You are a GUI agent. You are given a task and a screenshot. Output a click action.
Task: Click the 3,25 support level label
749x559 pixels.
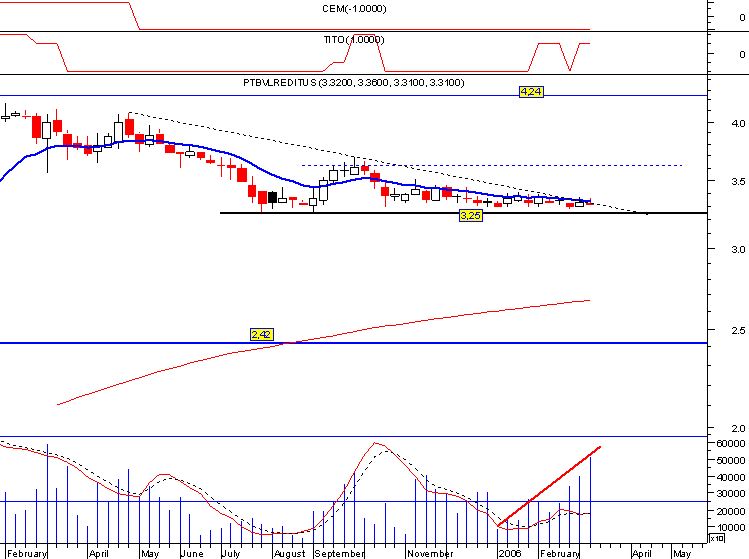(x=471, y=216)
